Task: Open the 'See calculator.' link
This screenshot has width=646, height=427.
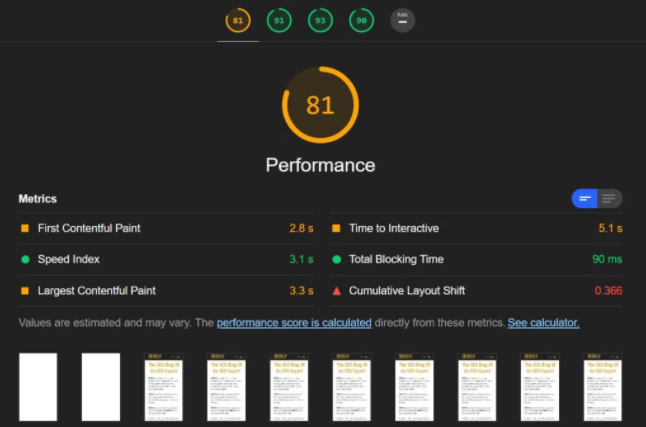Action: [543, 322]
